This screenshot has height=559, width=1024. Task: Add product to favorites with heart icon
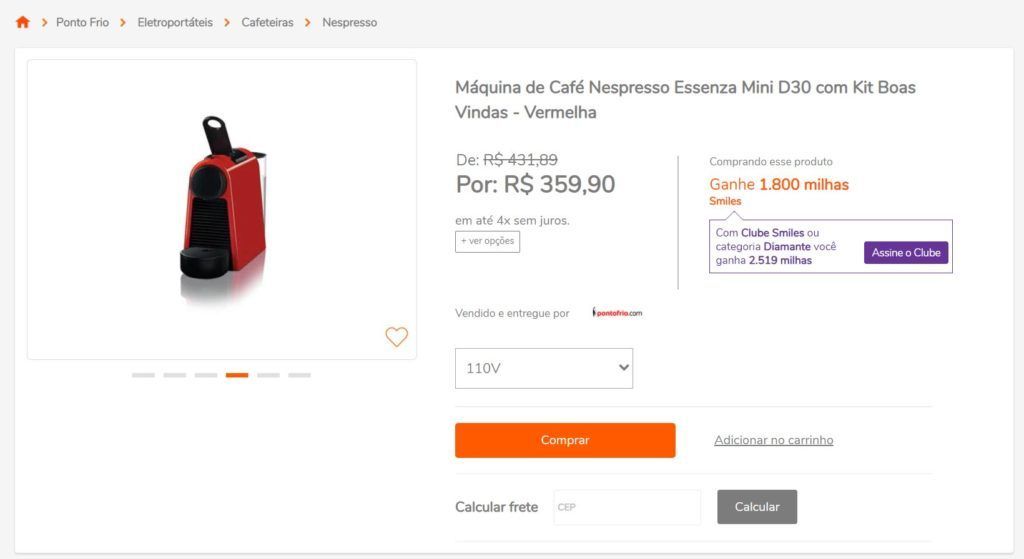396,337
